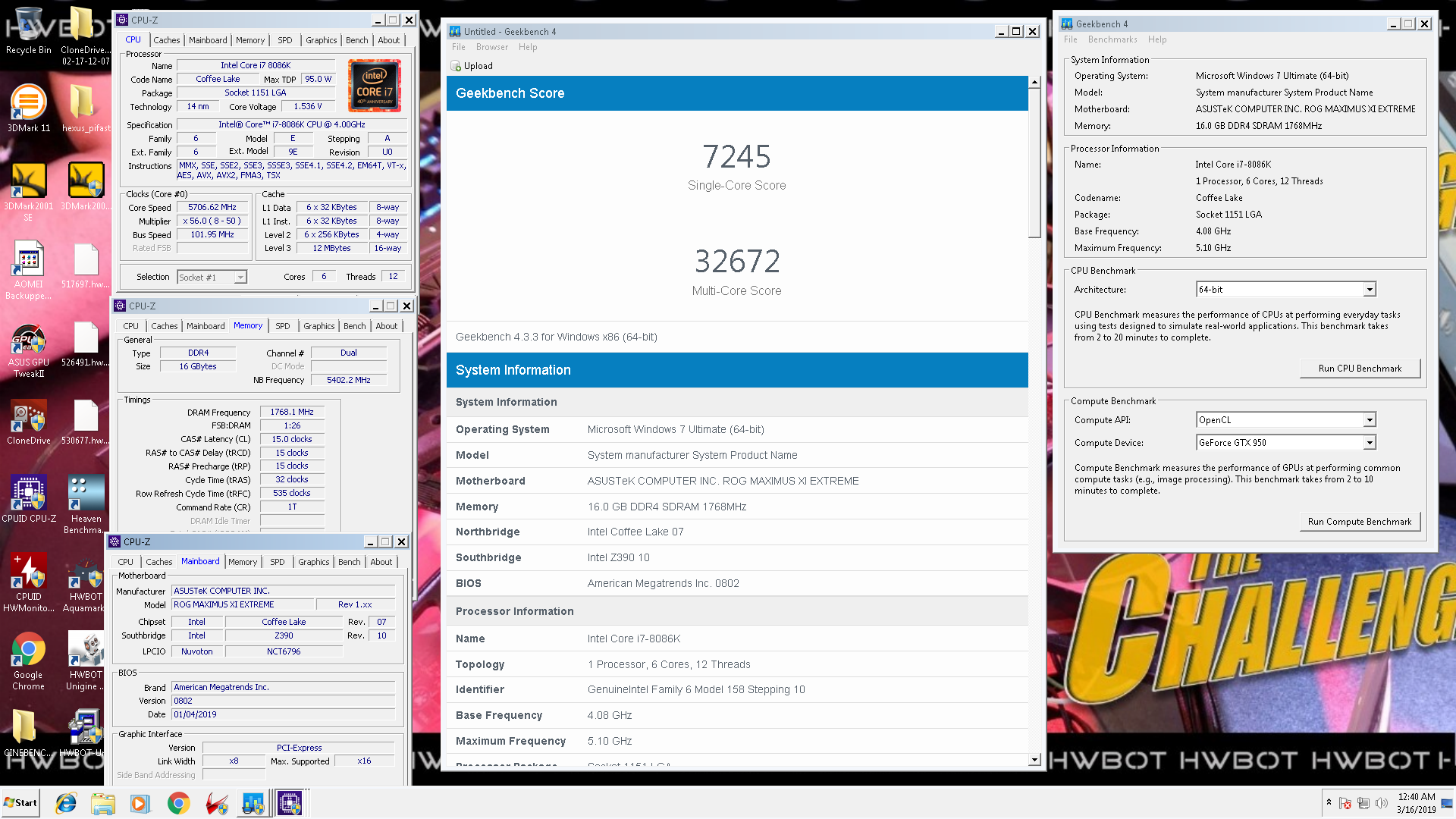Expand the Compute Device dropdown
The width and height of the screenshot is (1456, 819).
(x=1370, y=443)
